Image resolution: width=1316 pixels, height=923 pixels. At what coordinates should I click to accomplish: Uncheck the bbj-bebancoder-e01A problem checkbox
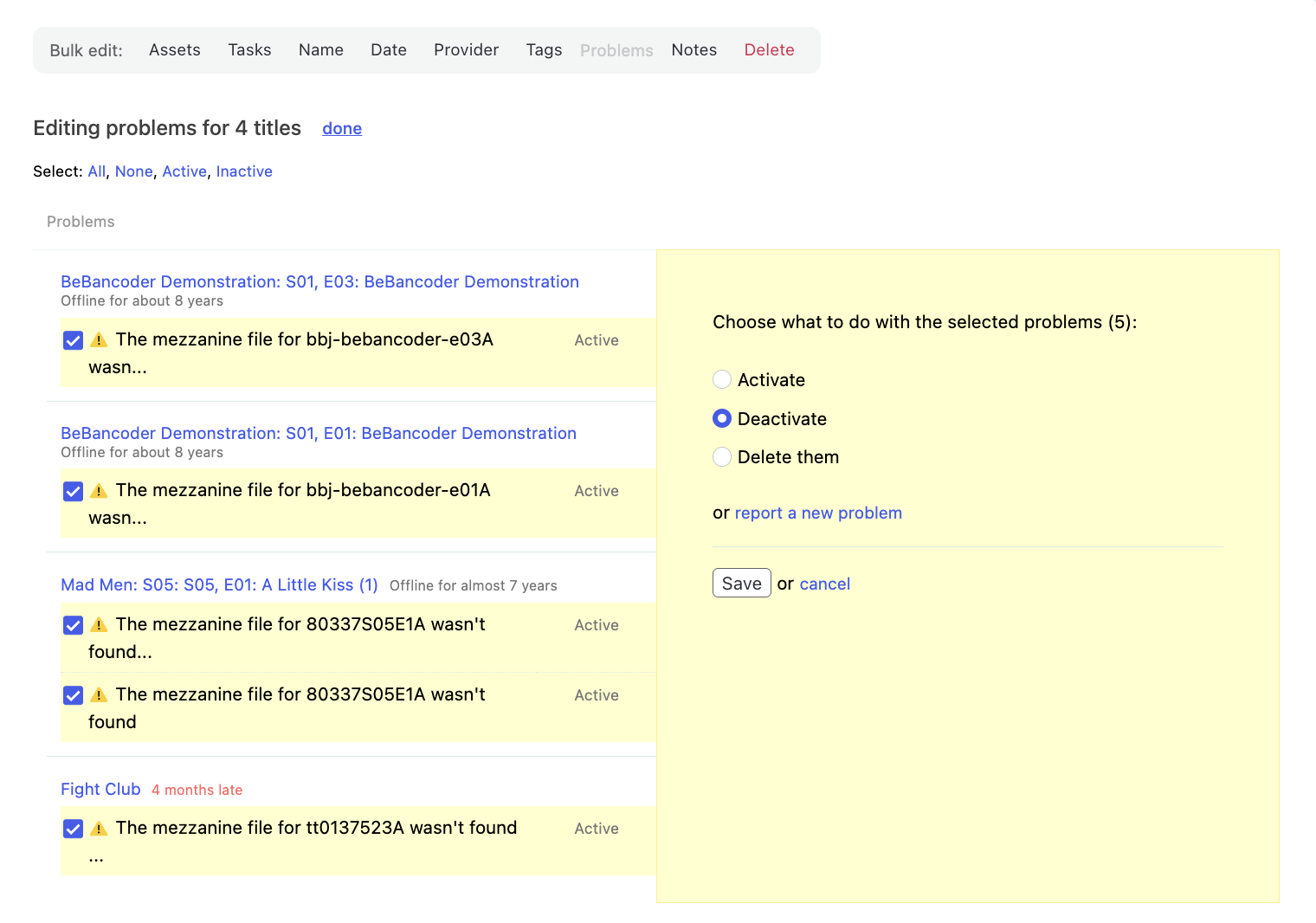(74, 492)
